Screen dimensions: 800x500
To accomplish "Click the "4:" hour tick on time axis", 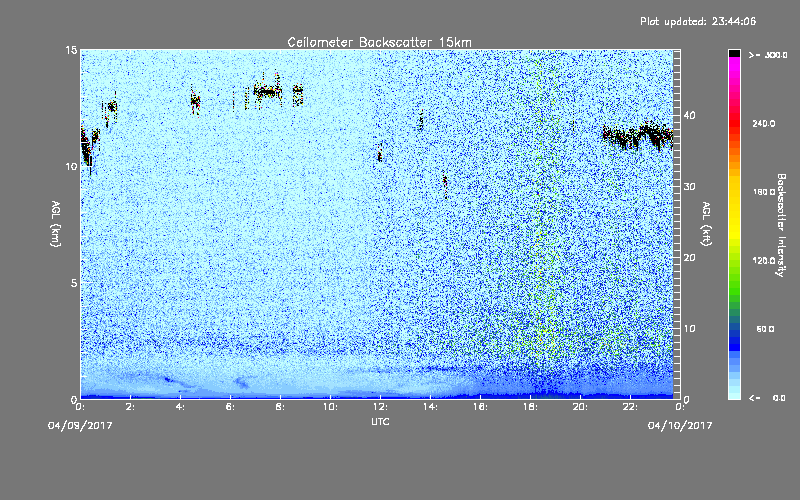I will coord(180,407).
